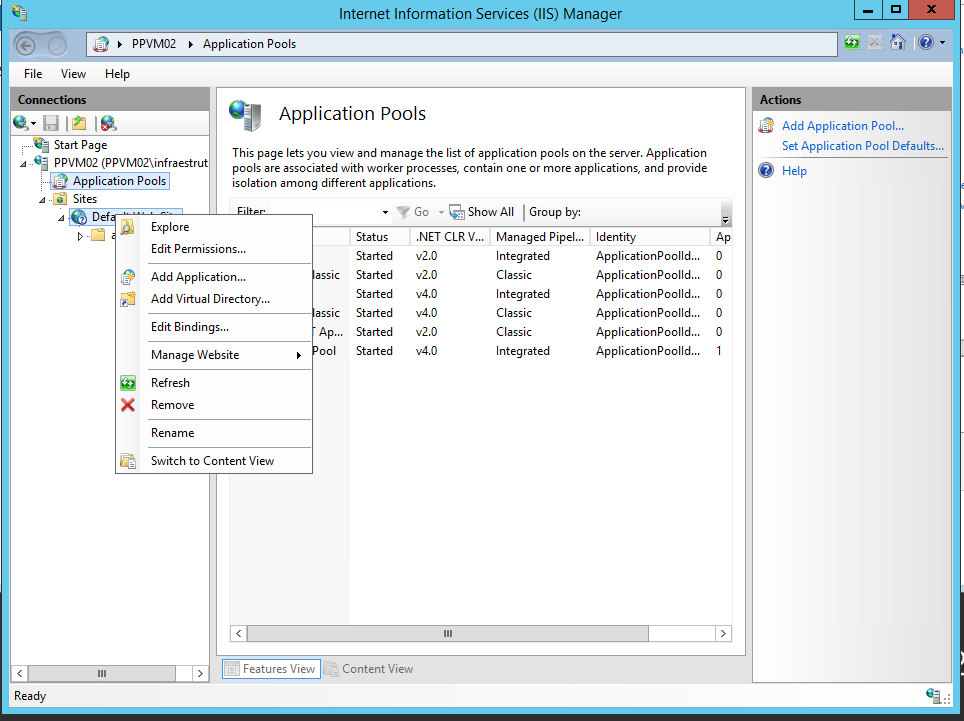Switch to Content View tab
This screenshot has width=964, height=721.
click(x=369, y=669)
